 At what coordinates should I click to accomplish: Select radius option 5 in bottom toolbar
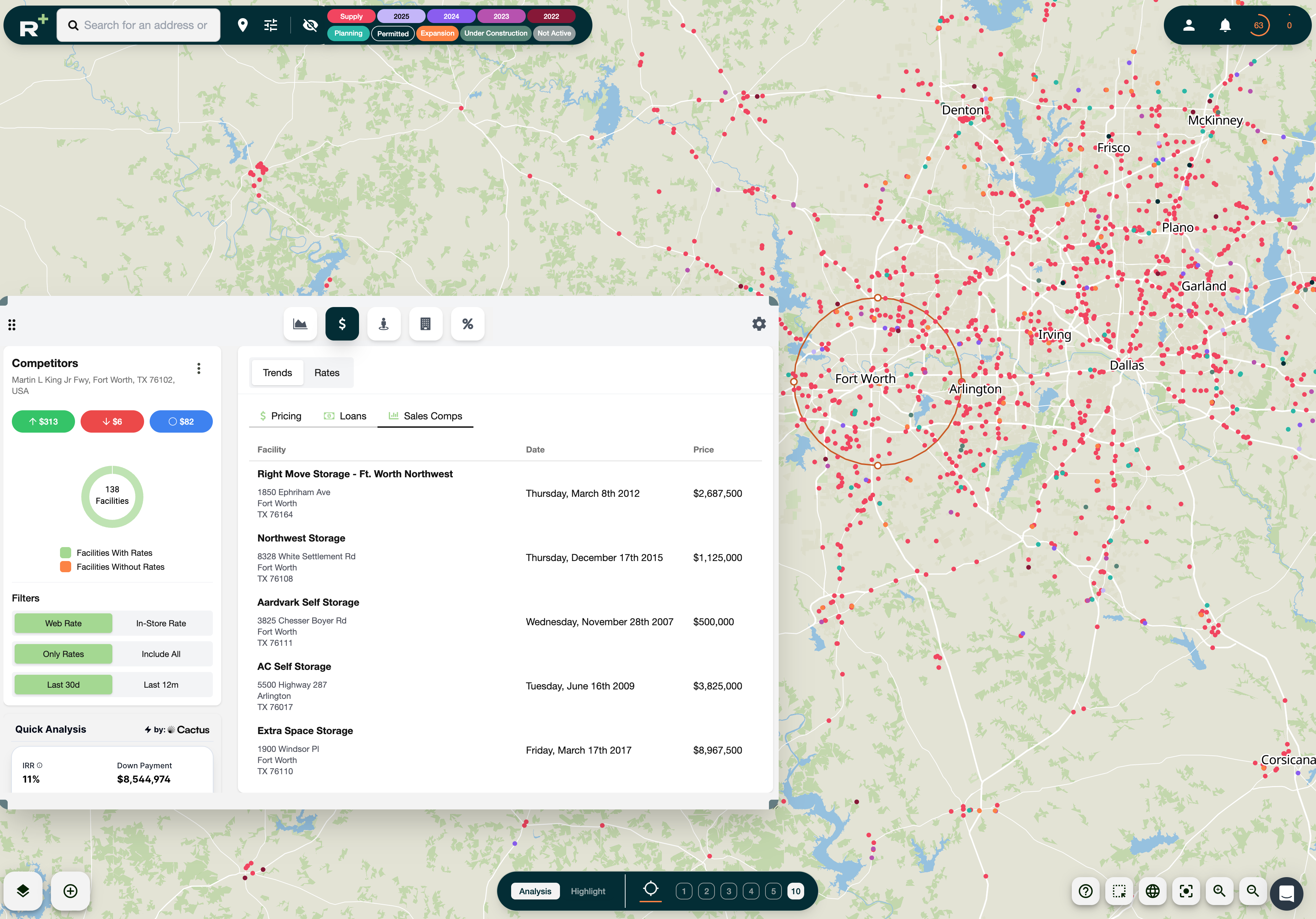[x=773, y=891]
